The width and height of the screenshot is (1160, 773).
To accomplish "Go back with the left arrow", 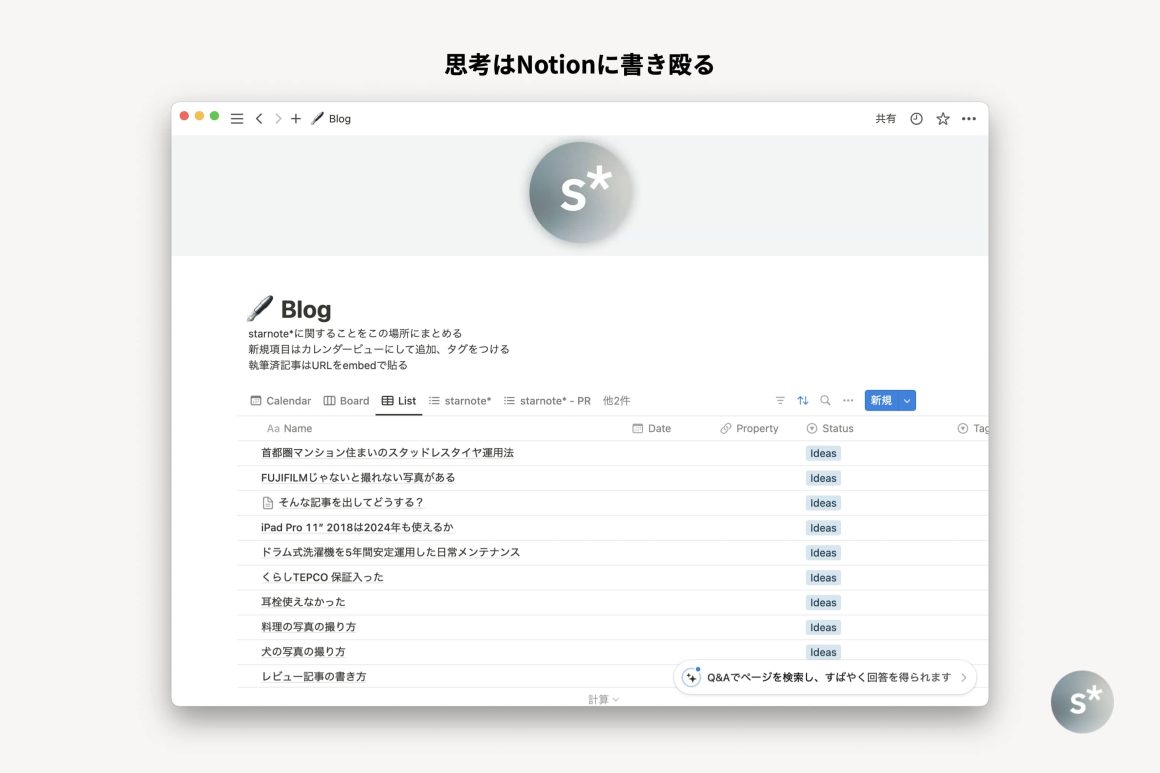I will 259,119.
